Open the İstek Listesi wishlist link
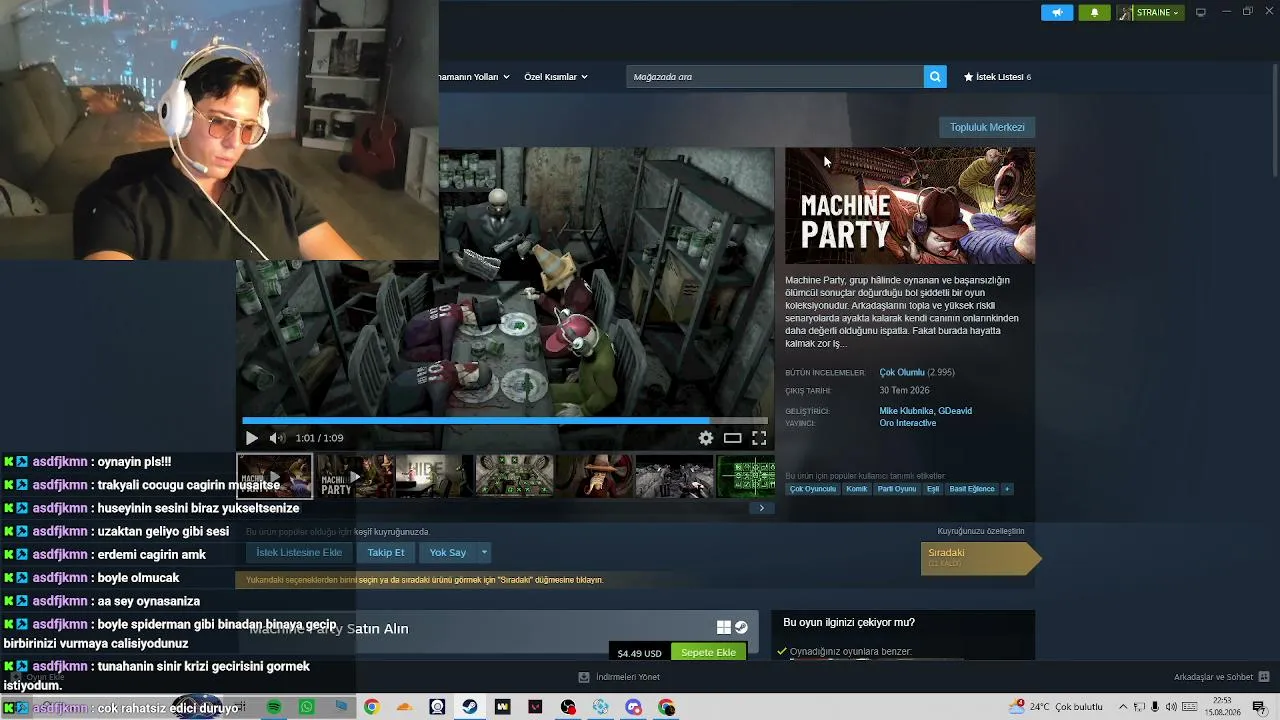The image size is (1280, 720). point(997,77)
